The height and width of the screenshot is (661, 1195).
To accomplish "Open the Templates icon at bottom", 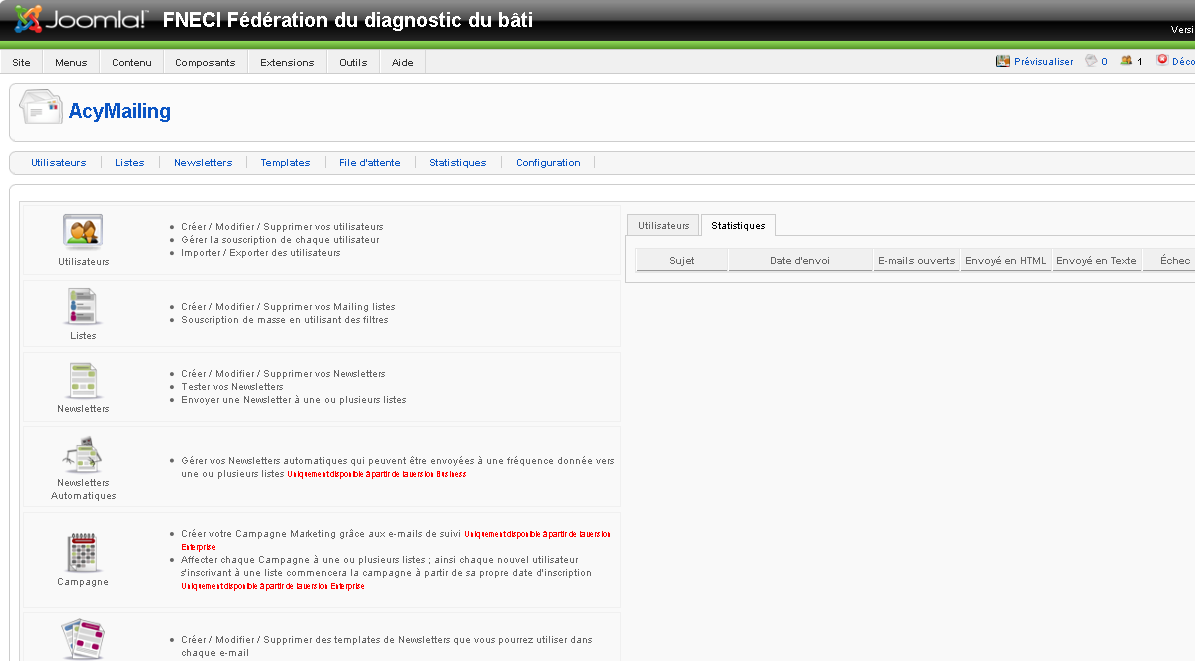I will click(x=83, y=640).
